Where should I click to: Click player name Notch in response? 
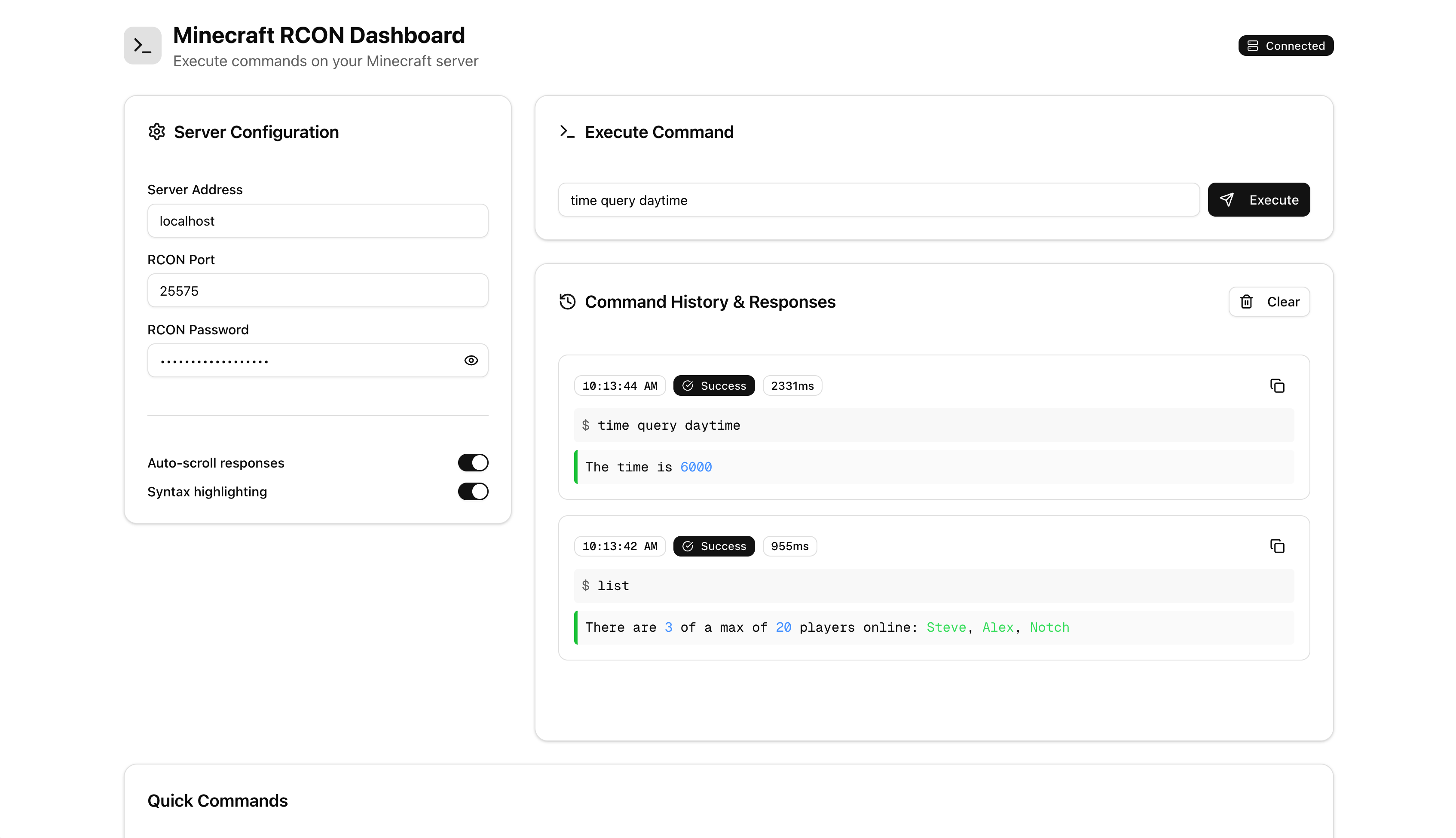coord(1050,627)
